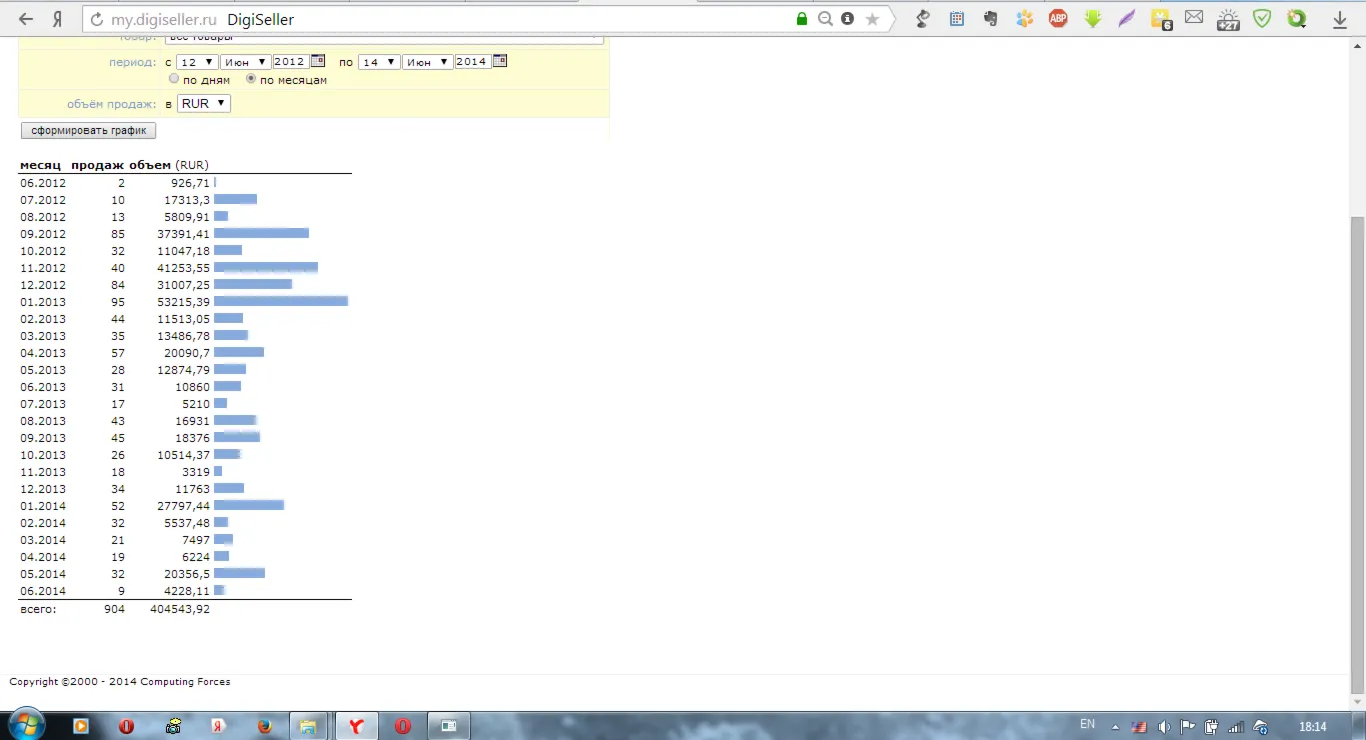1366x740 pixels.
Task: Open the mail envelope extension
Action: click(1194, 18)
